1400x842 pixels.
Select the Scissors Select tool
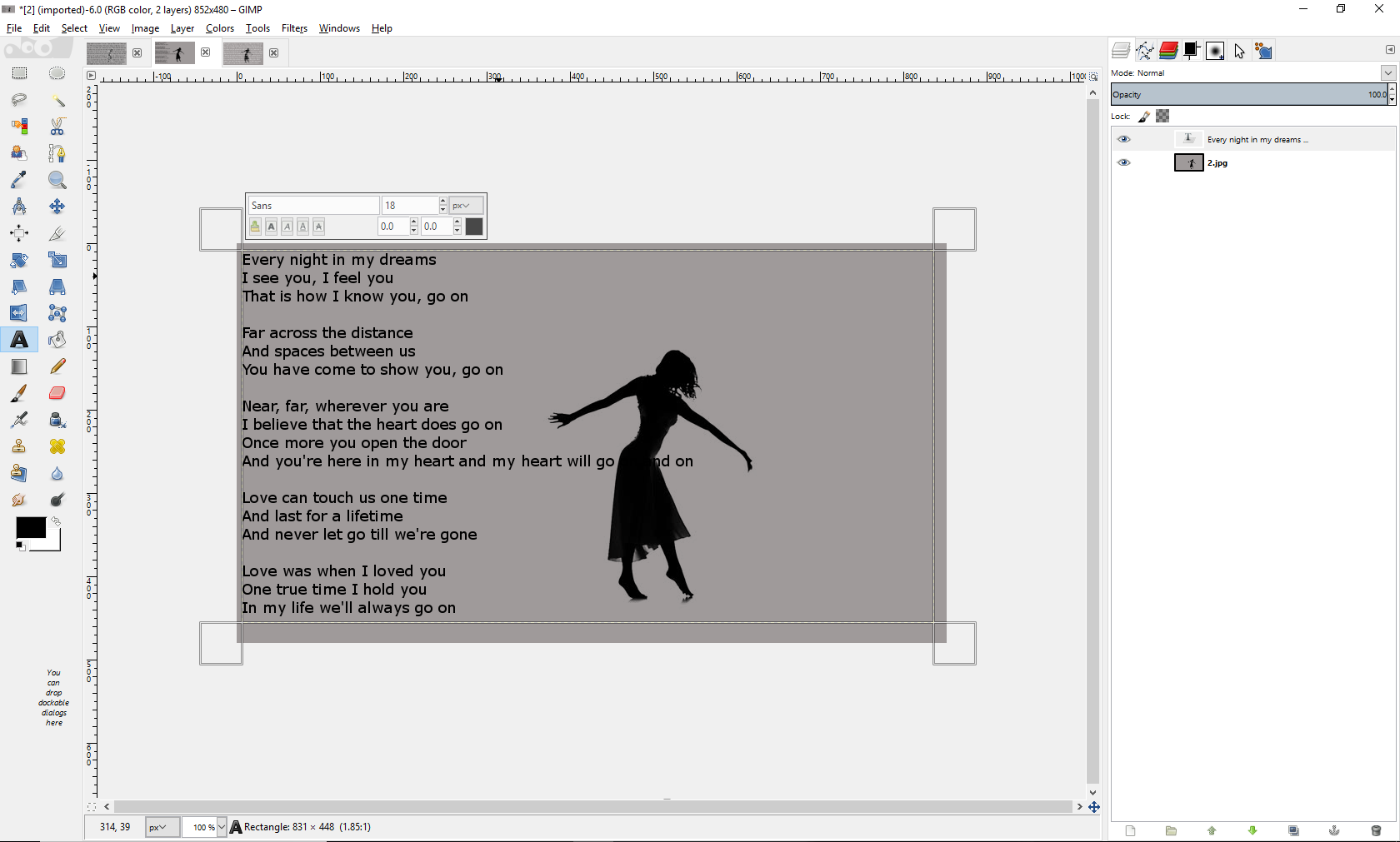(x=57, y=127)
